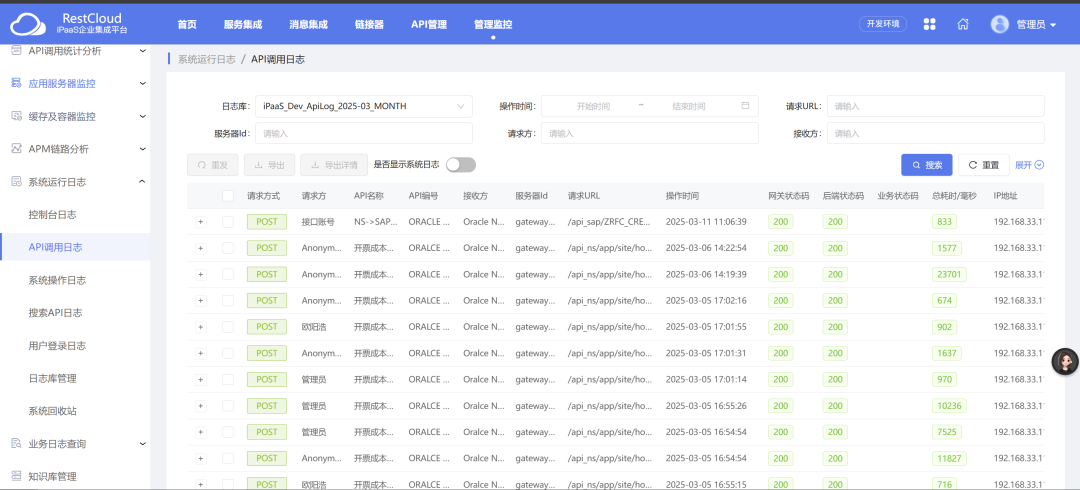
Task: Check row 2025-03-05 17:01:55 checkbox
Action: [x=228, y=327]
